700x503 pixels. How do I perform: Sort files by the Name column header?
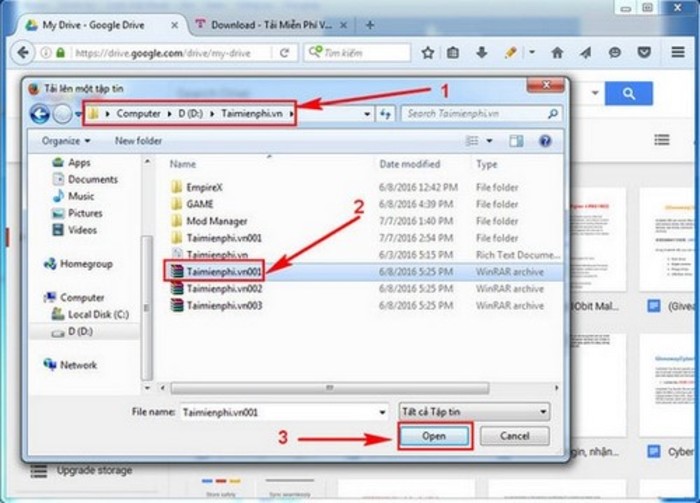coord(183,164)
